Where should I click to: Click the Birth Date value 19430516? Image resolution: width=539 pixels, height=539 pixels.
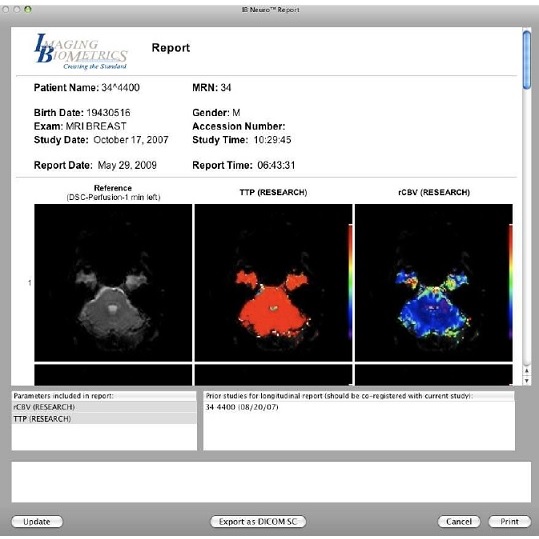[x=108, y=113]
